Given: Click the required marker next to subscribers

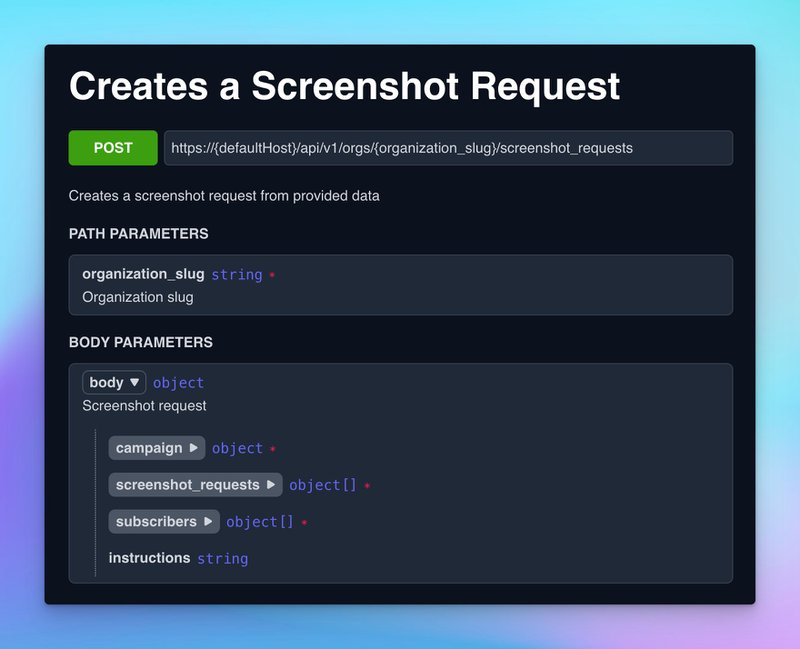Looking at the screenshot, I should 303,521.
